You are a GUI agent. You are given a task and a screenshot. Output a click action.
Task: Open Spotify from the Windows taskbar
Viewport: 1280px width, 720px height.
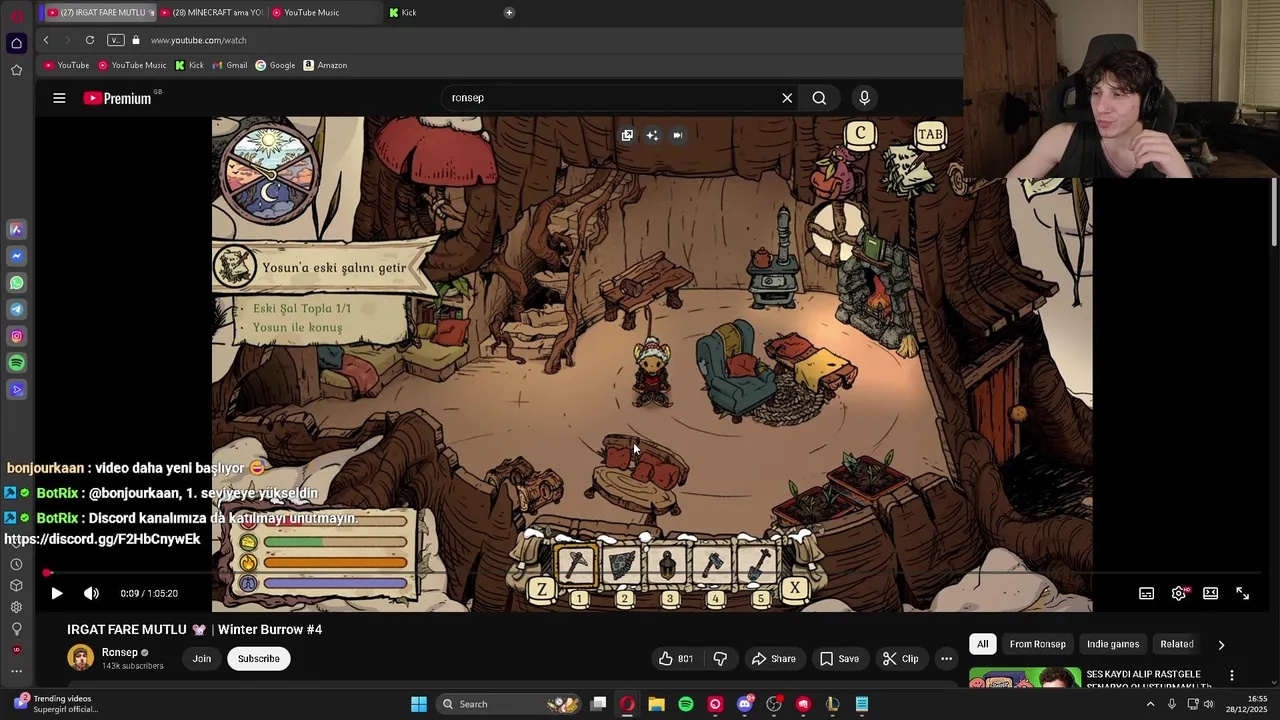coord(686,704)
